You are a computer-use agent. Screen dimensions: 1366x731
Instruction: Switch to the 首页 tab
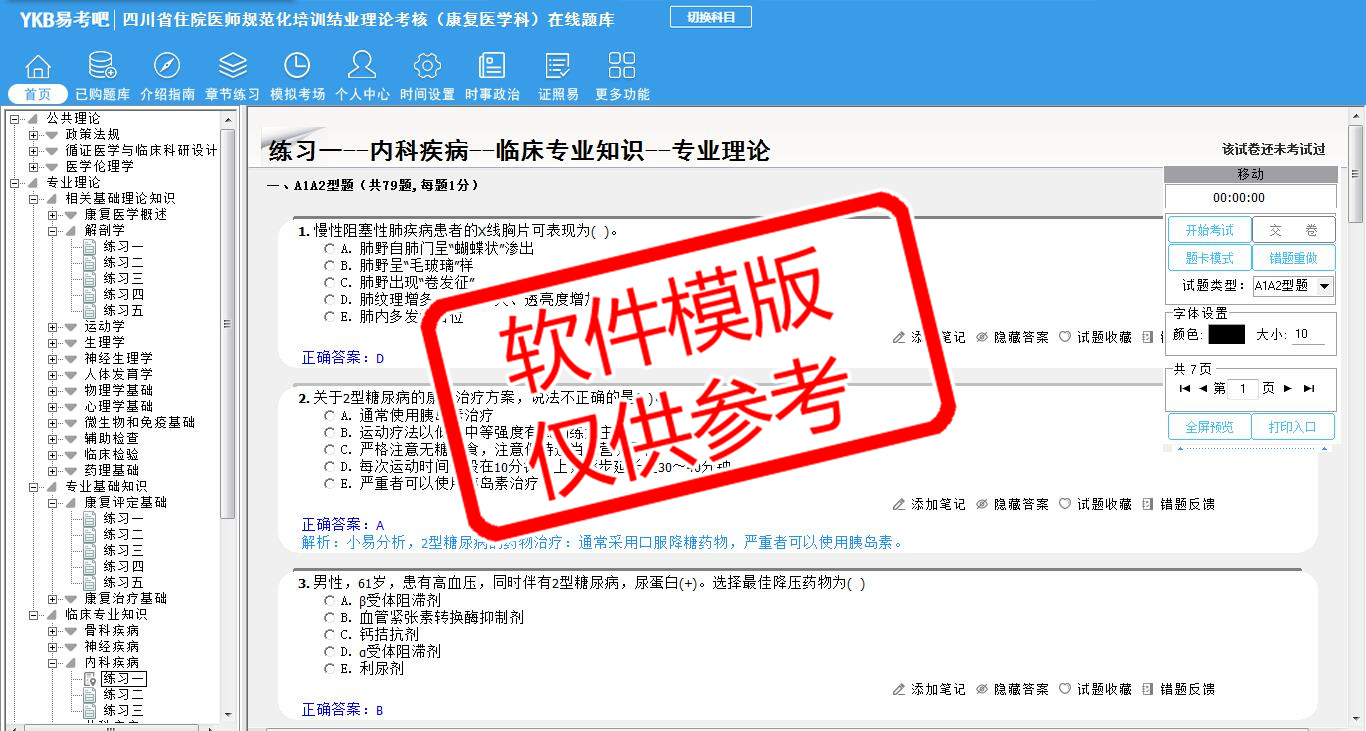coord(38,95)
